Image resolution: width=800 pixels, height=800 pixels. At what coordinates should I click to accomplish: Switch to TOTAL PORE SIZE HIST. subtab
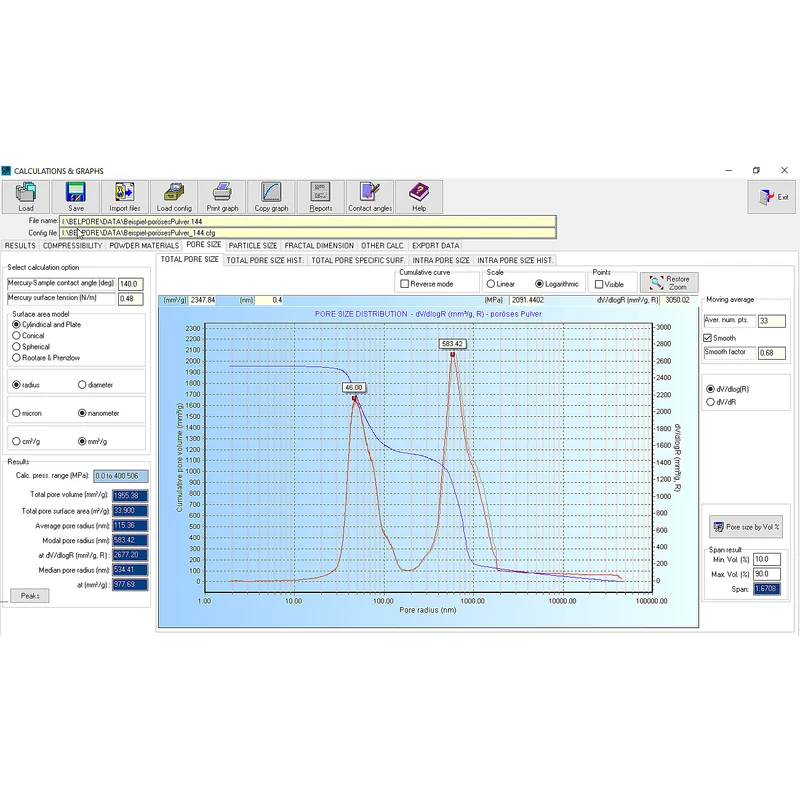(265, 261)
